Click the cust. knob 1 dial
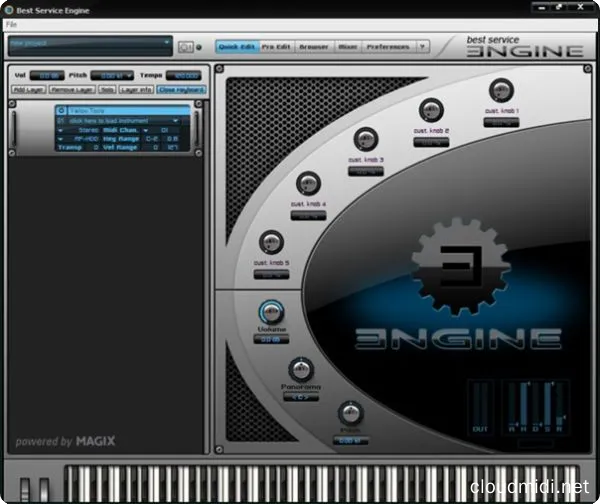This screenshot has width=600, height=504. [x=500, y=91]
